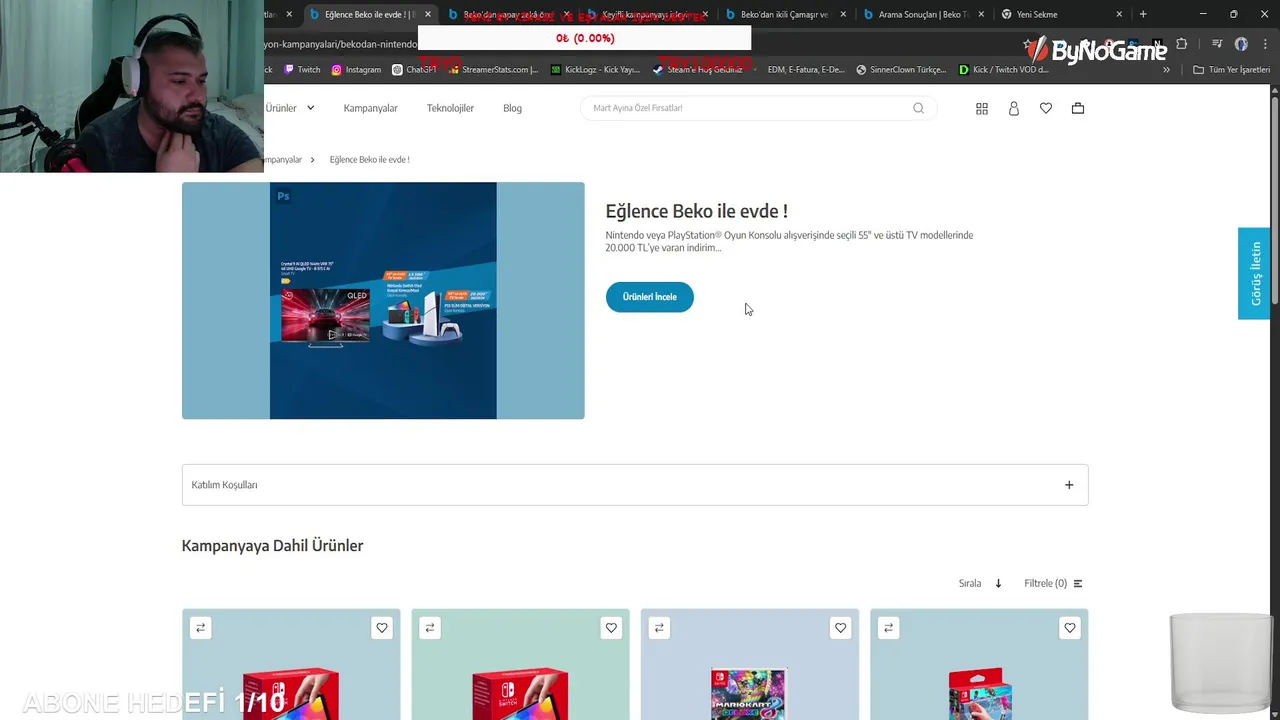Screen dimensions: 1280x720
Task: Open StreamerStats.com bookmark
Action: pos(492,70)
